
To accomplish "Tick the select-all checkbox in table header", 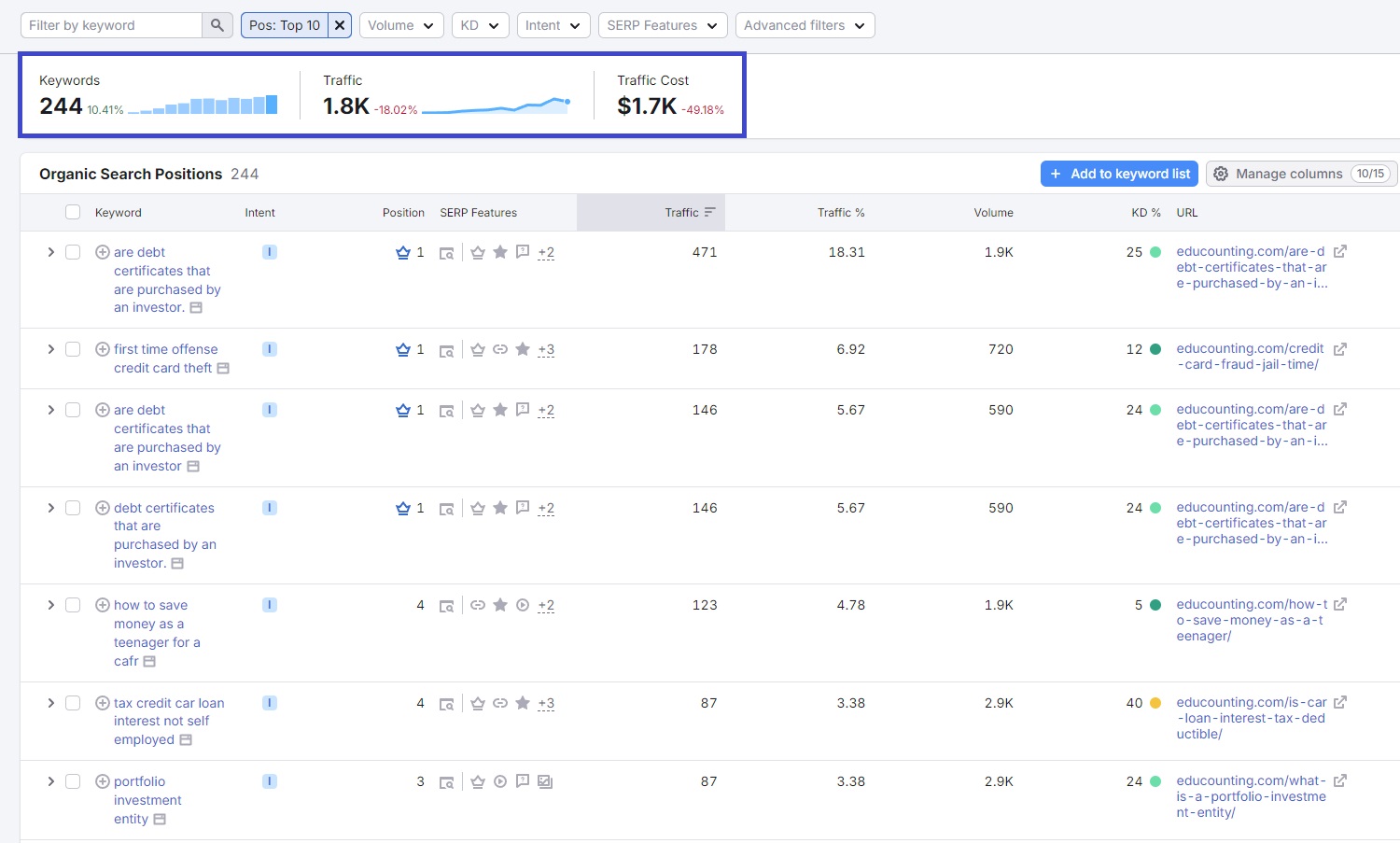I will tap(73, 213).
